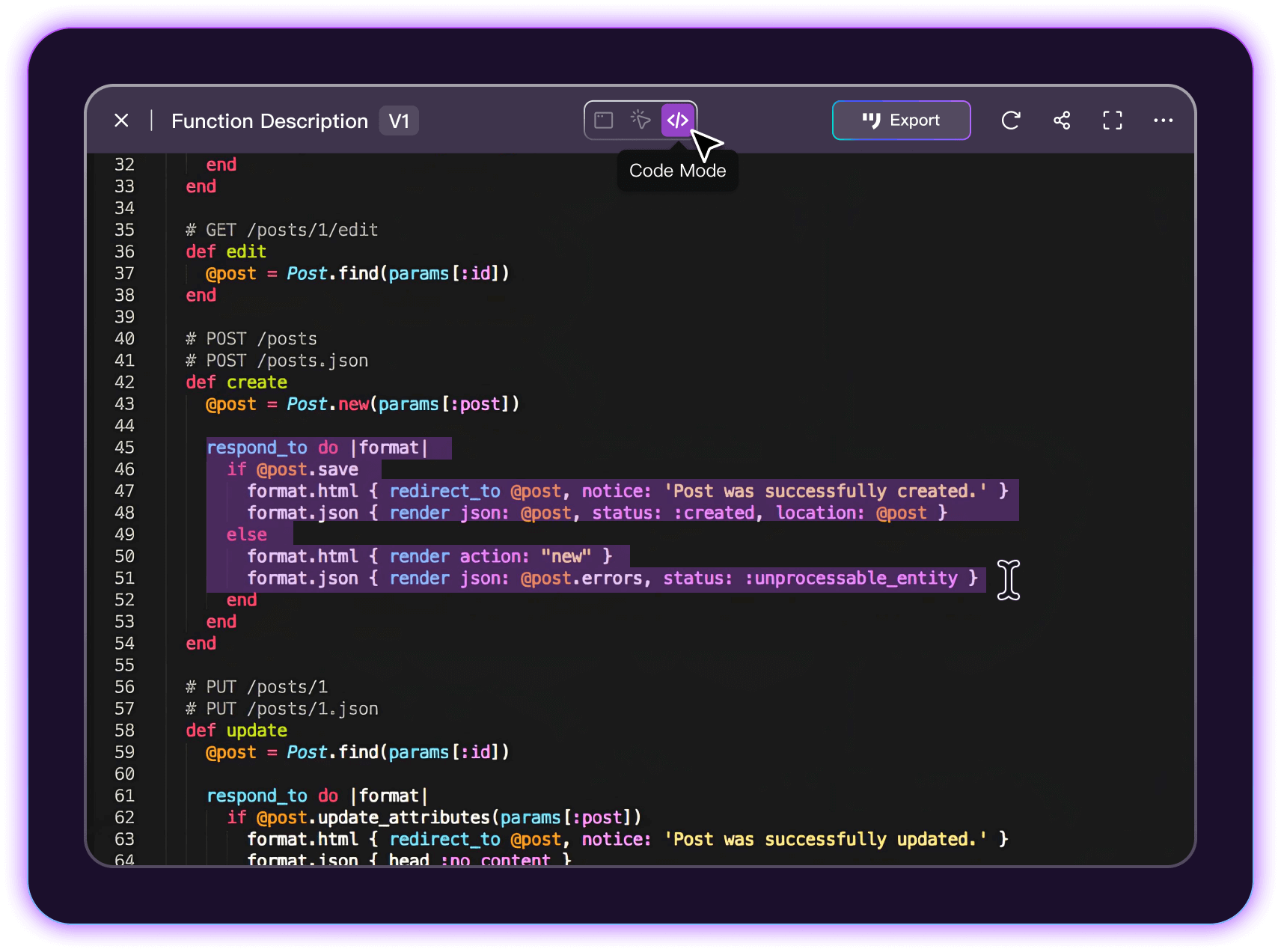Image resolution: width=1281 pixels, height=952 pixels.
Task: Place cursor on 'def edit' line
Action: click(226, 251)
